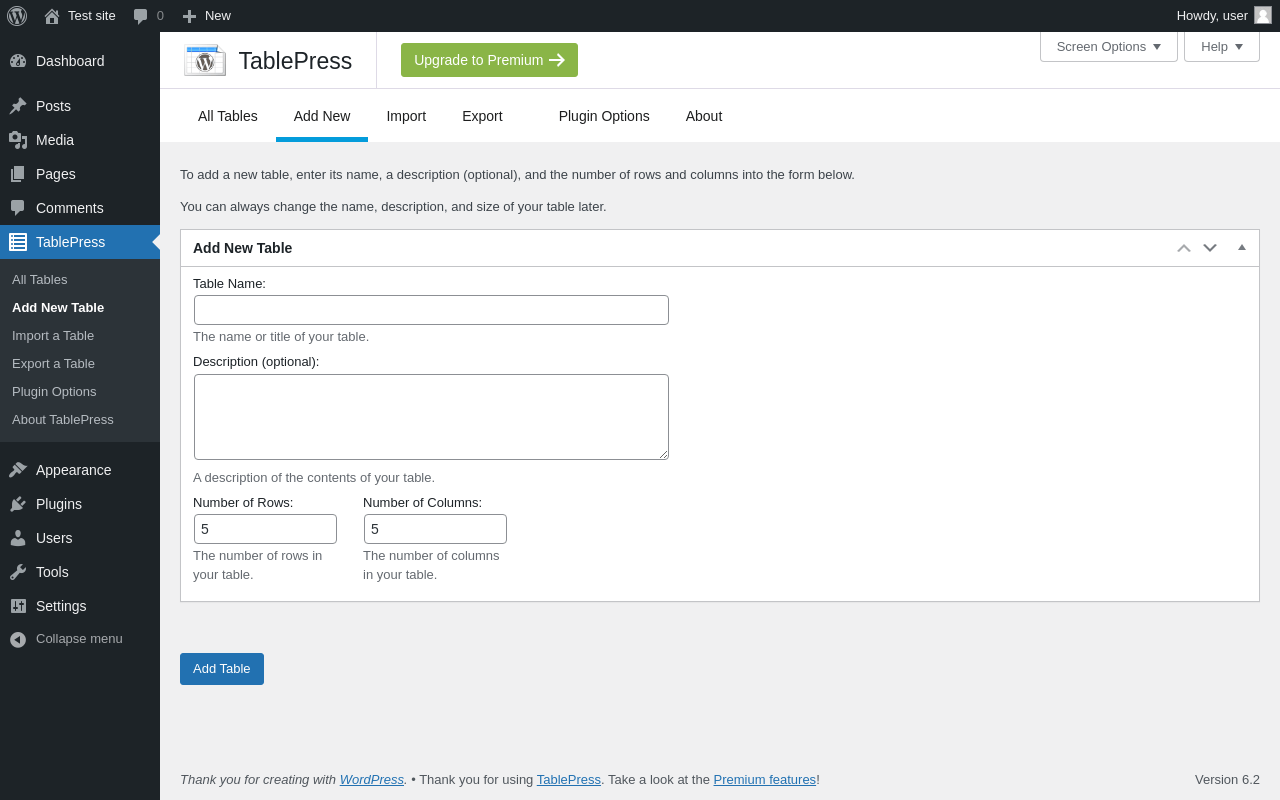The height and width of the screenshot is (800, 1280).
Task: Toggle the Add New Table panel triangle
Action: pyautogui.click(x=1242, y=248)
